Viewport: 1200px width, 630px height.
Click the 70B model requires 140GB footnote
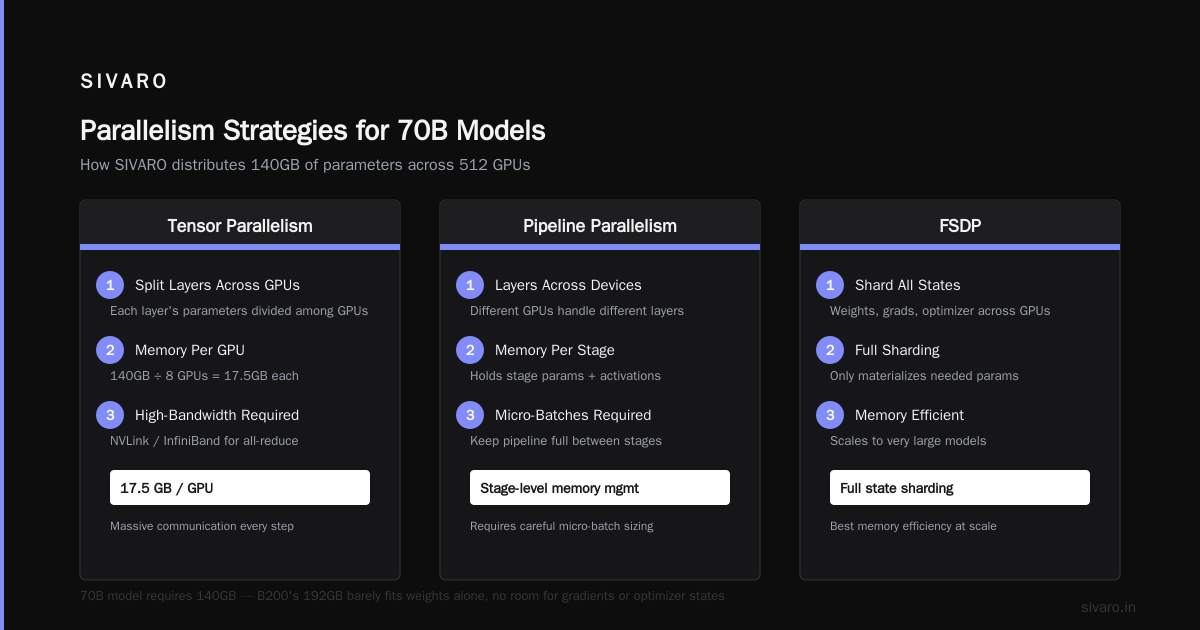[402, 596]
